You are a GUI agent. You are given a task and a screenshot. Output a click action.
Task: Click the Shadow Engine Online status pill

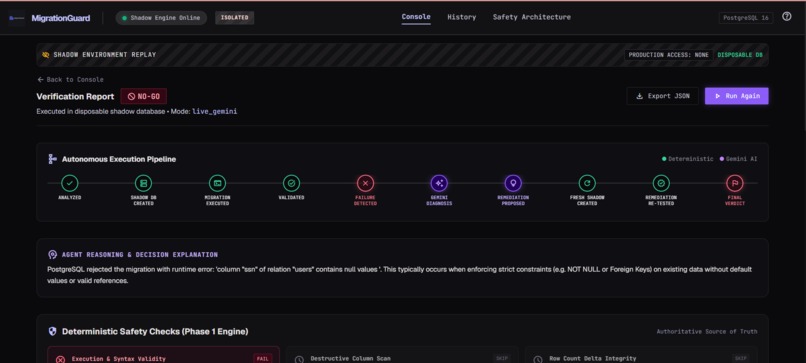click(161, 18)
